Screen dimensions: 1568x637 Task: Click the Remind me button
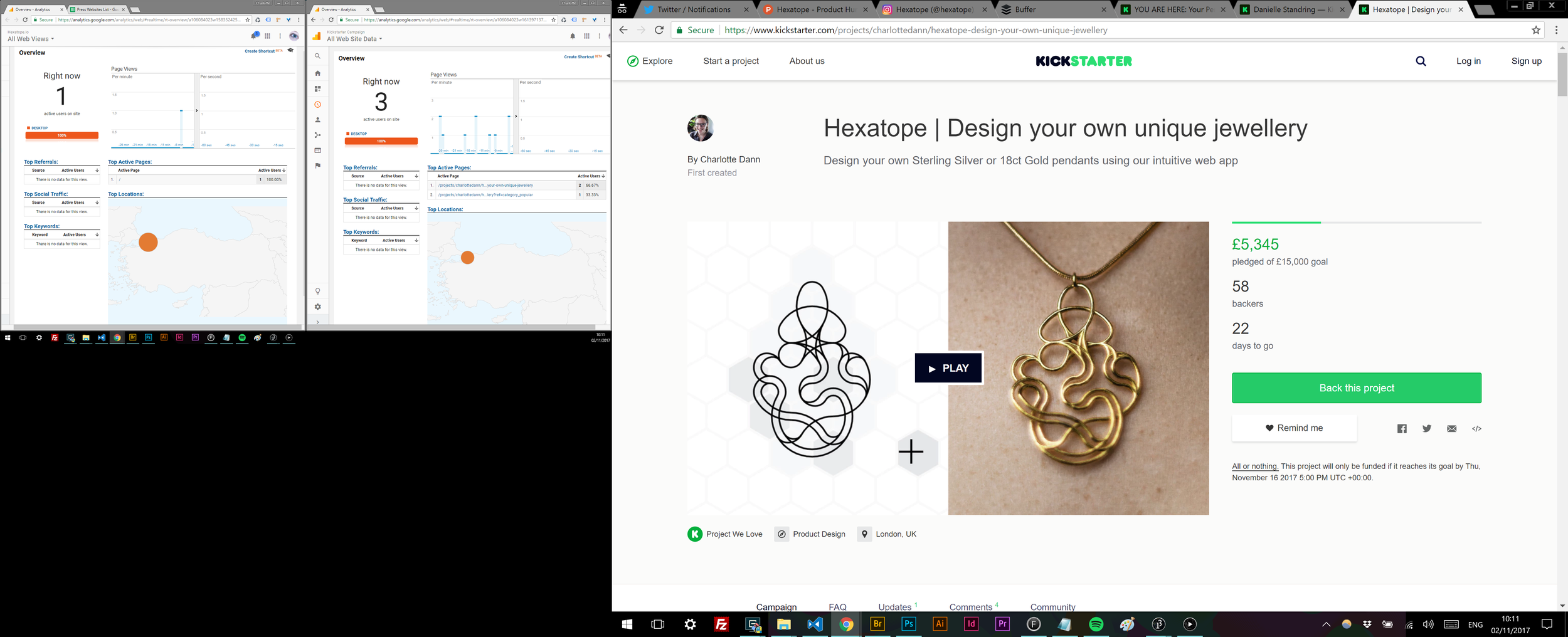[1294, 428]
